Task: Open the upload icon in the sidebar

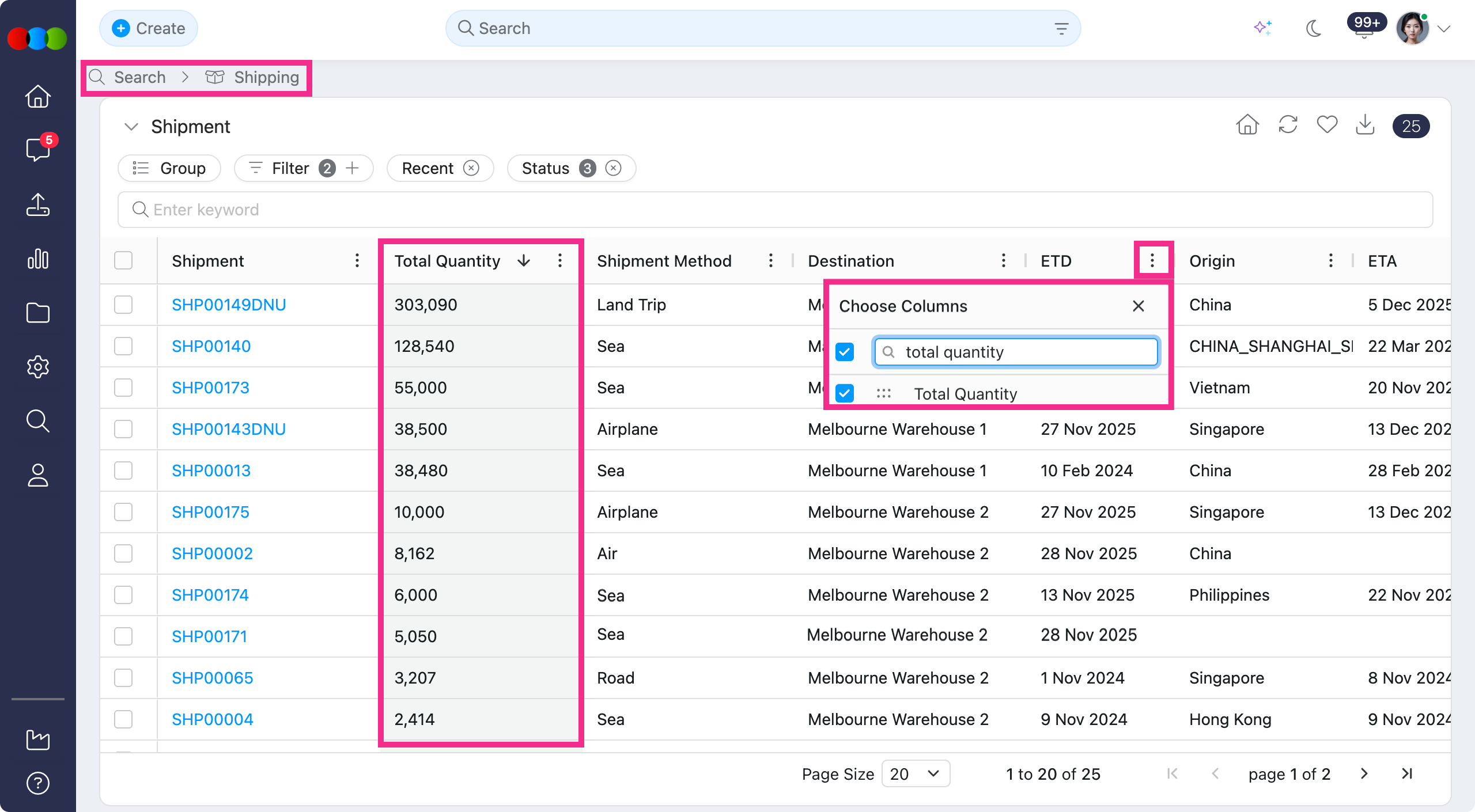Action: click(38, 204)
